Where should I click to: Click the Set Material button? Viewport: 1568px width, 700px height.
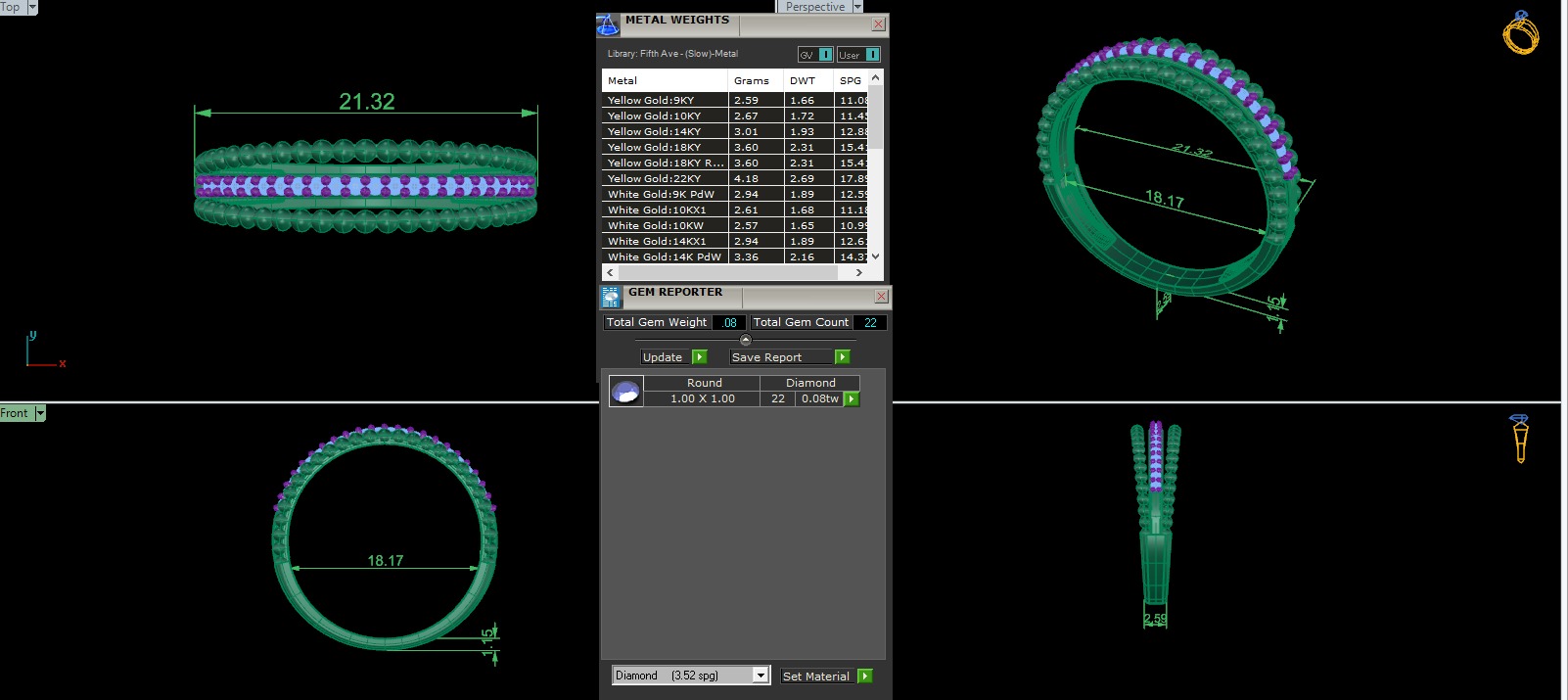click(x=816, y=677)
